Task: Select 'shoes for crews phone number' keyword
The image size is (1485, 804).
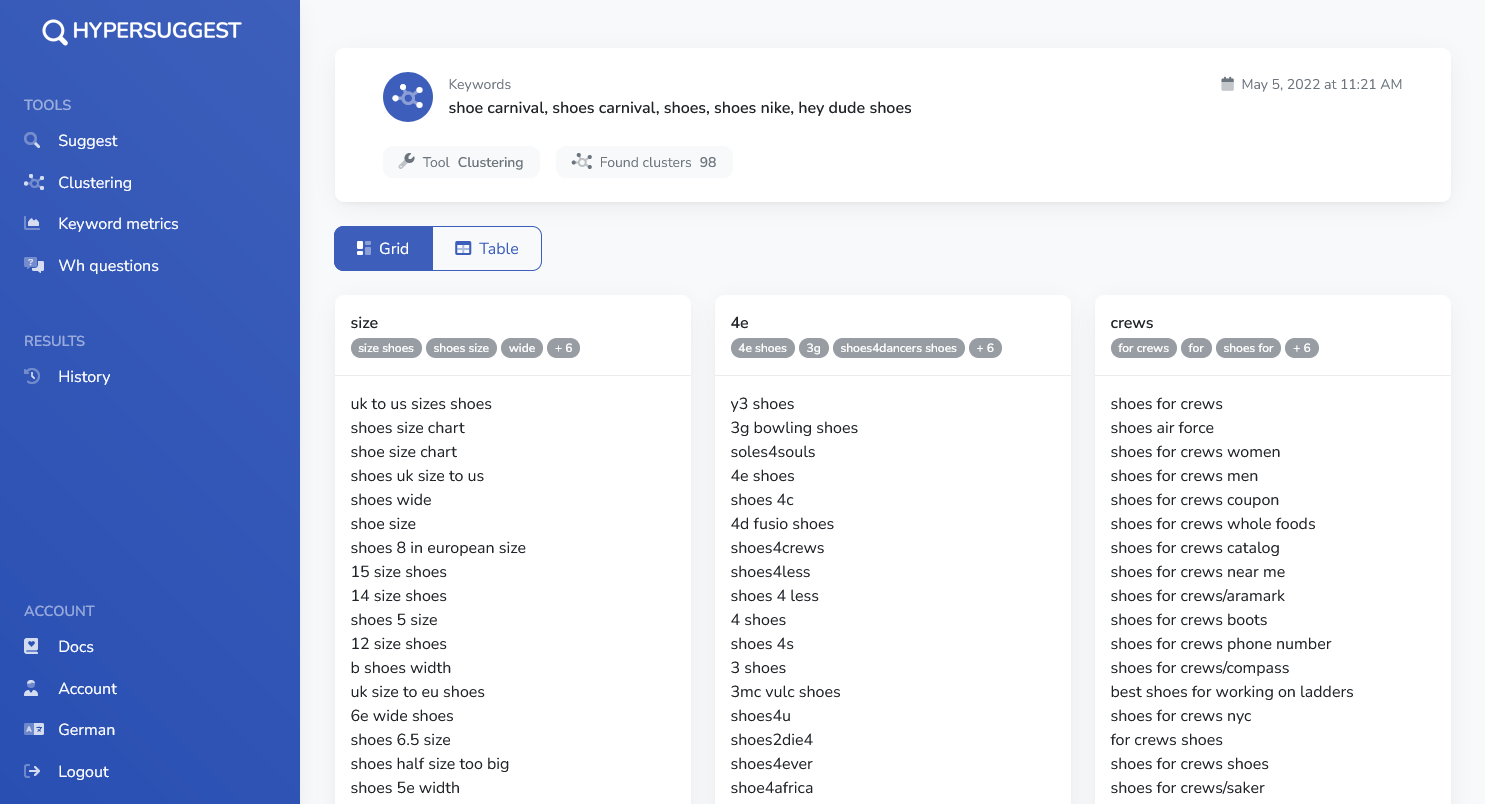Action: pos(1221,644)
